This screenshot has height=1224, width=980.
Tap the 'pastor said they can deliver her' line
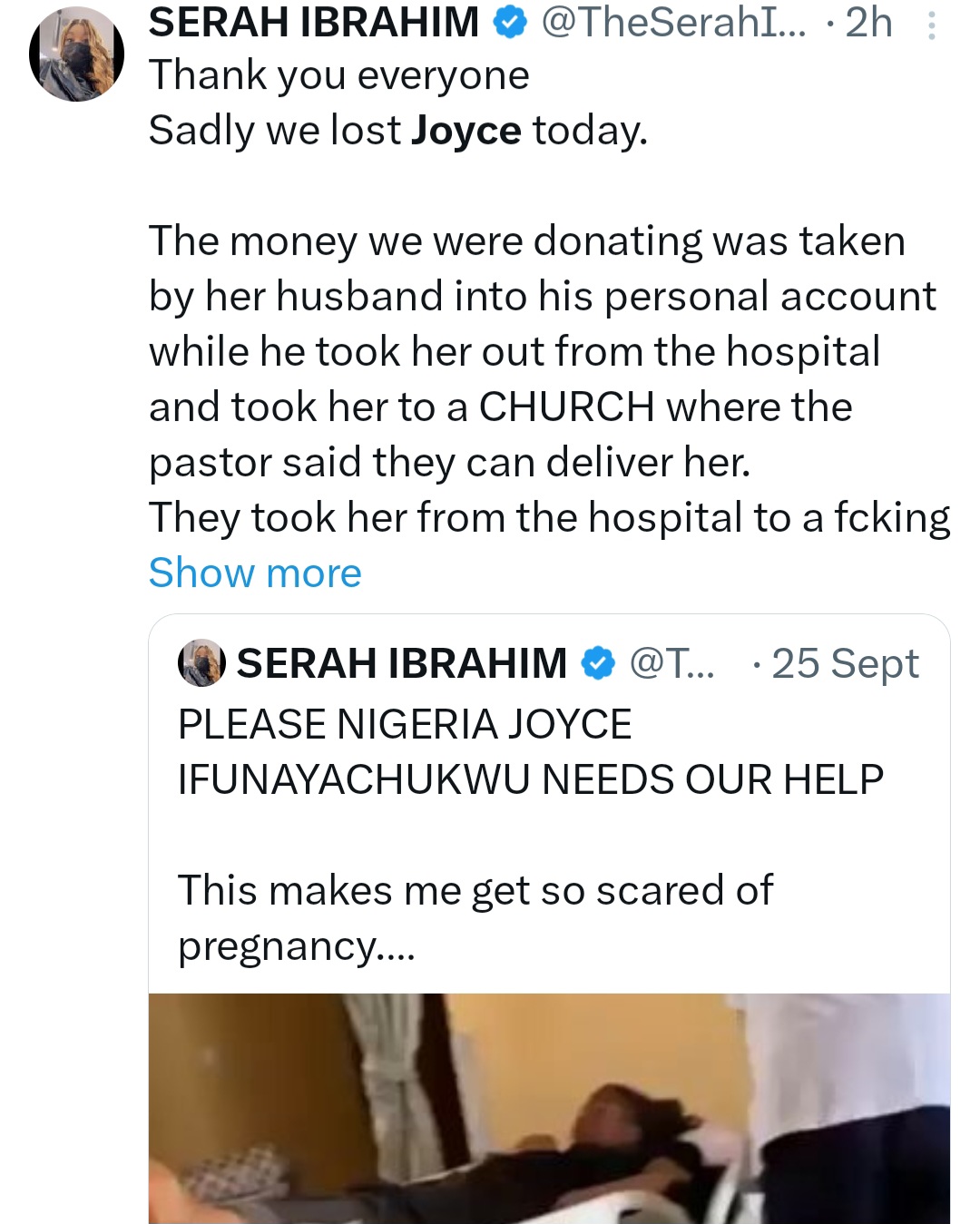[x=449, y=463]
